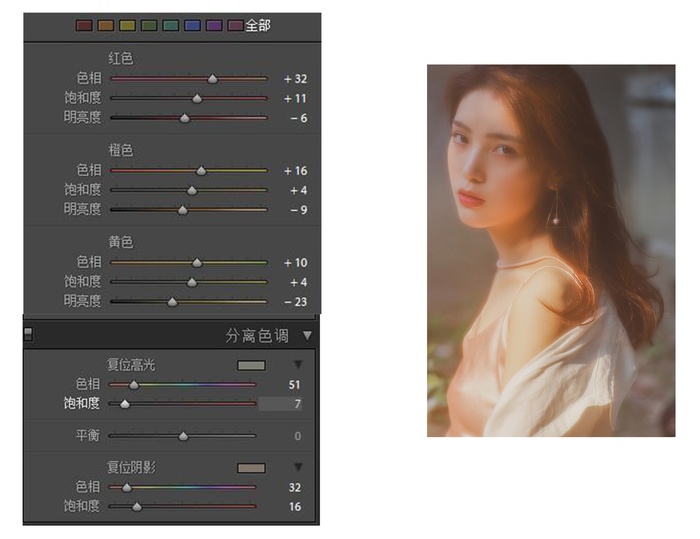Viewport: 700px width, 539px height.
Task: Select the aqua color swatch in HSL header
Action: (x=171, y=25)
